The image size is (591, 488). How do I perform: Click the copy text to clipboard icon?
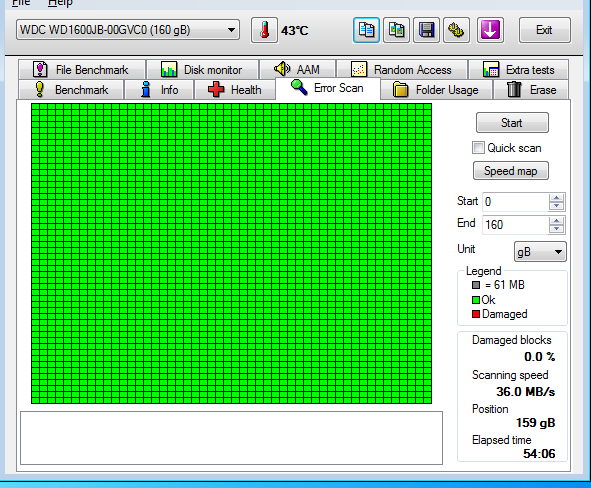pos(366,30)
